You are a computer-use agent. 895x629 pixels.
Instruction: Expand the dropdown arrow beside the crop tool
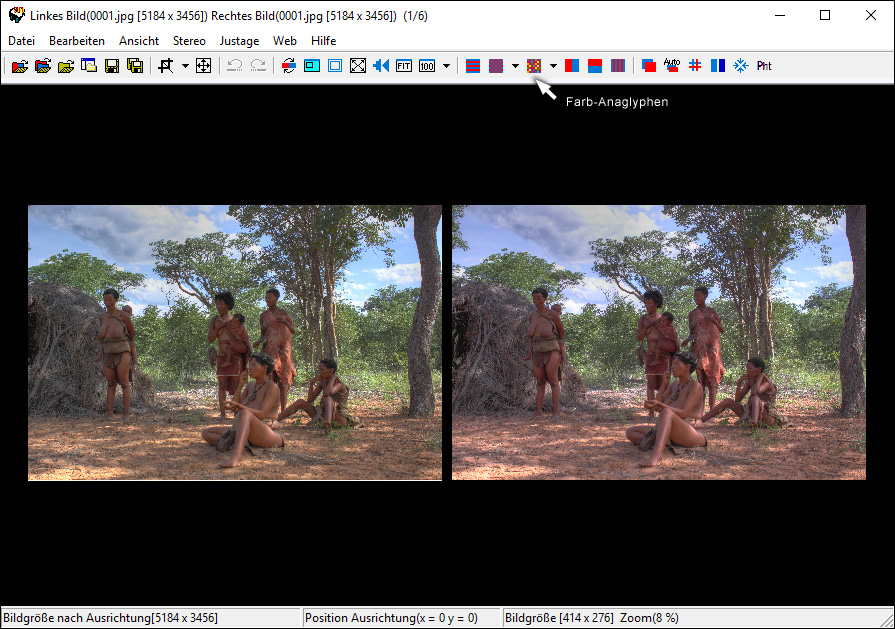(x=185, y=66)
